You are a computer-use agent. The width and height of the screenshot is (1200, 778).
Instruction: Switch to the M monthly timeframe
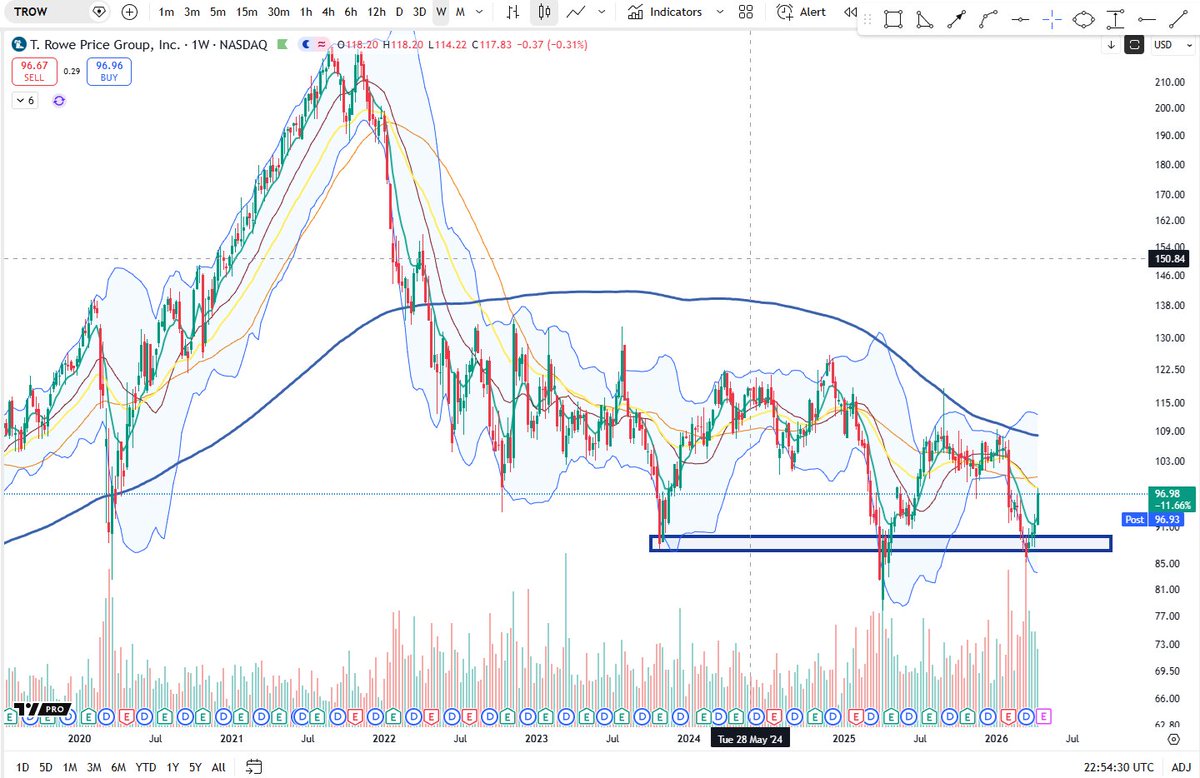[x=459, y=12]
